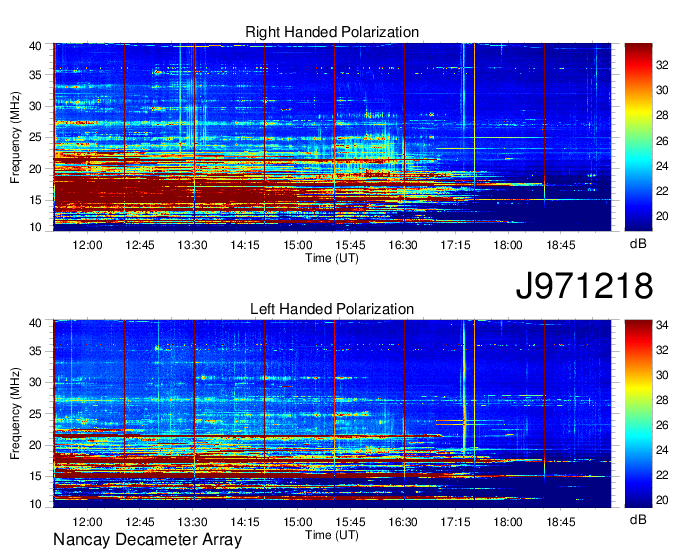Click 12:00 tick on Right Handed time axis
The height and width of the screenshot is (552, 680).
(87, 245)
